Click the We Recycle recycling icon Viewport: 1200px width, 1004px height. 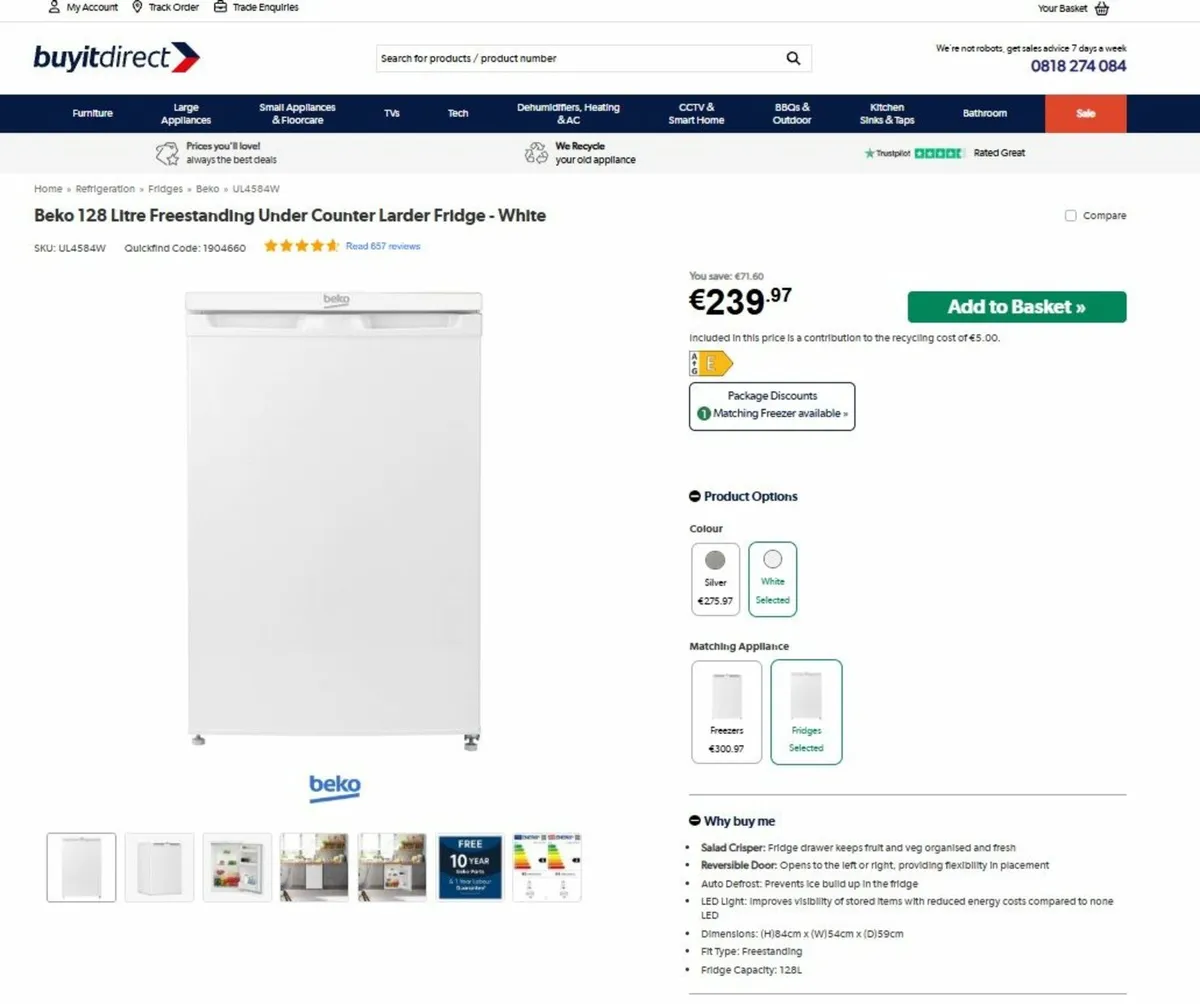pos(537,152)
